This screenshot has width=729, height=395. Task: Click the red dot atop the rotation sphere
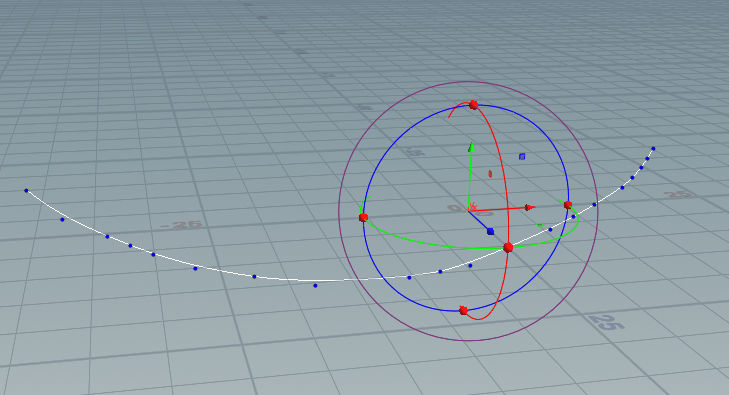click(474, 105)
